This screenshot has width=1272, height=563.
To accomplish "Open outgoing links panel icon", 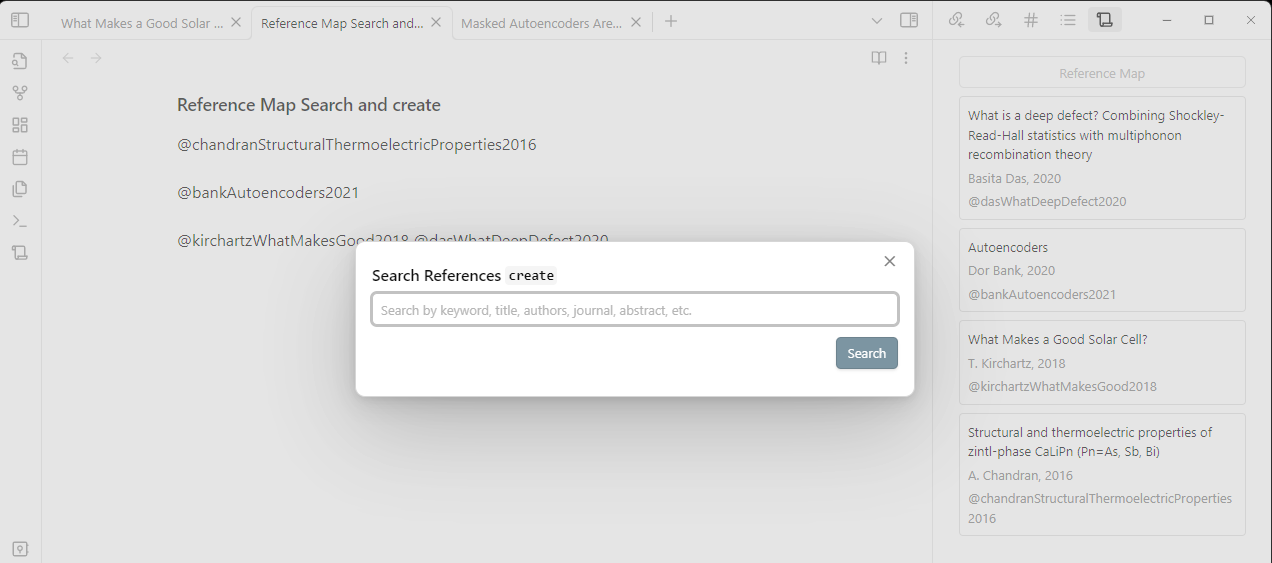I will [993, 20].
